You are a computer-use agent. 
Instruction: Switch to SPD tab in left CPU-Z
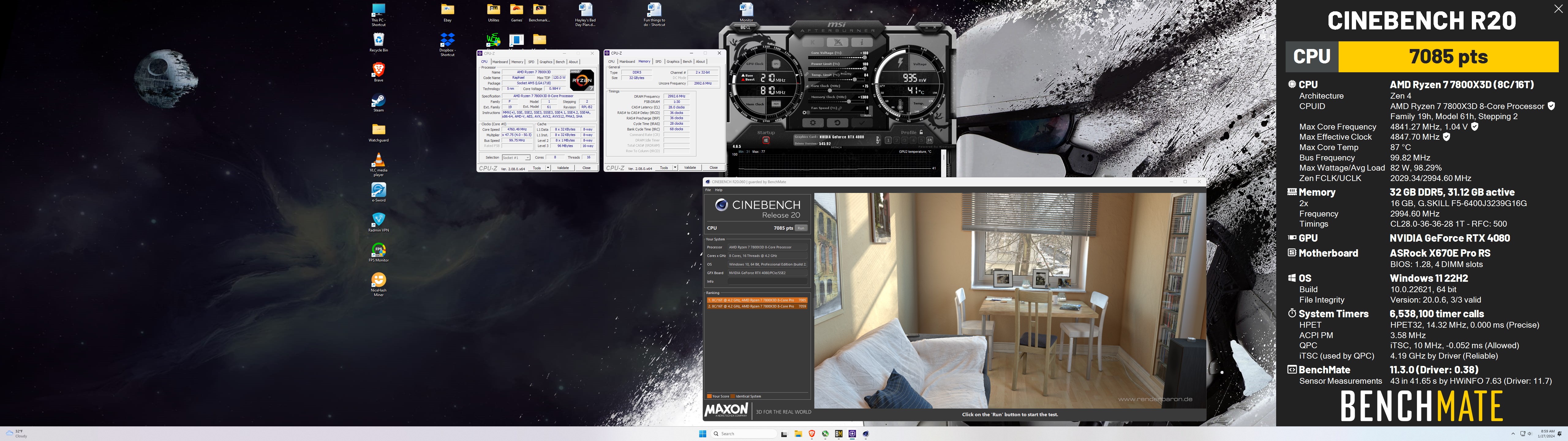point(531,62)
